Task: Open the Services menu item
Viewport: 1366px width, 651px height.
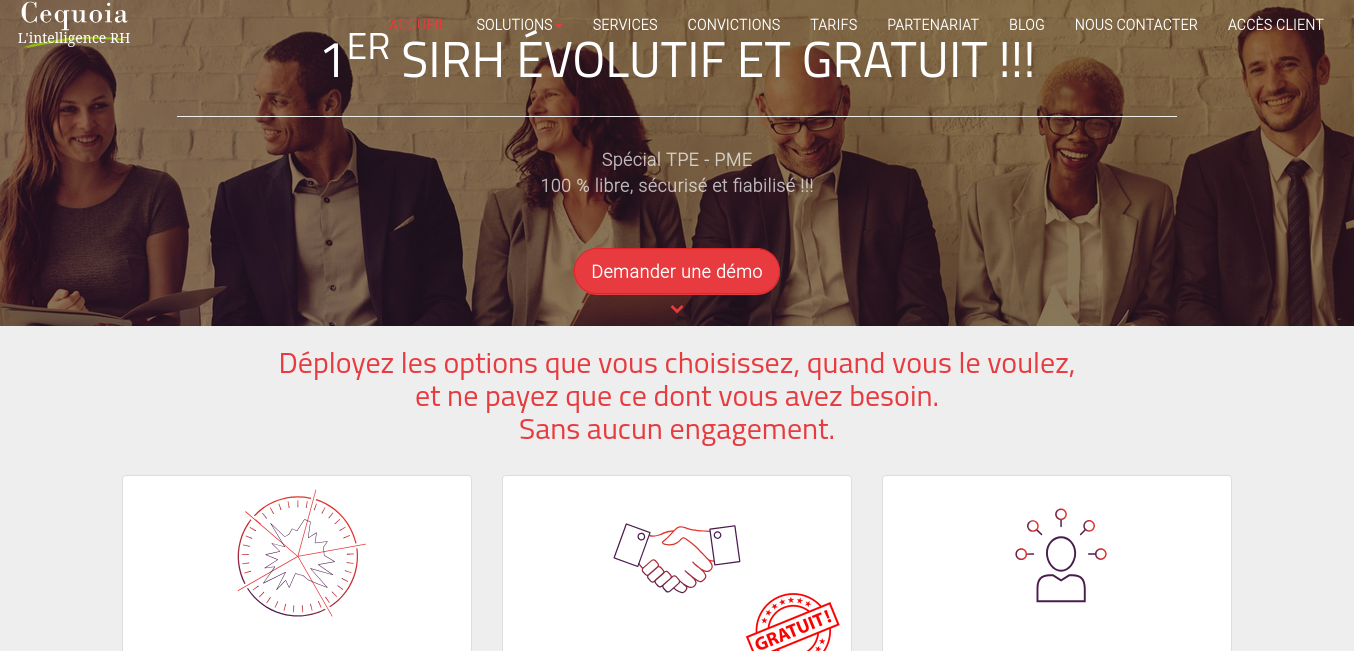Action: (625, 25)
